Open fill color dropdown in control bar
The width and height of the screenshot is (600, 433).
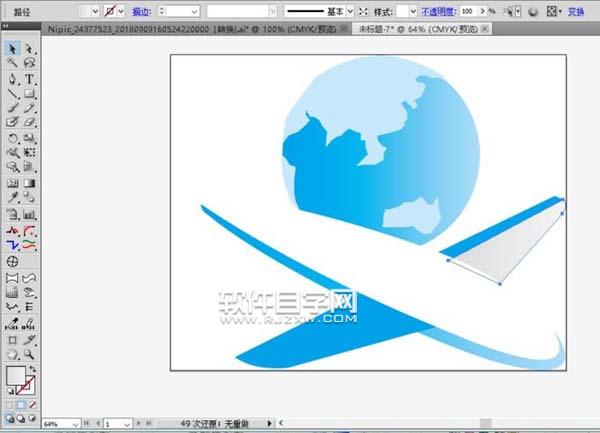(x=95, y=11)
